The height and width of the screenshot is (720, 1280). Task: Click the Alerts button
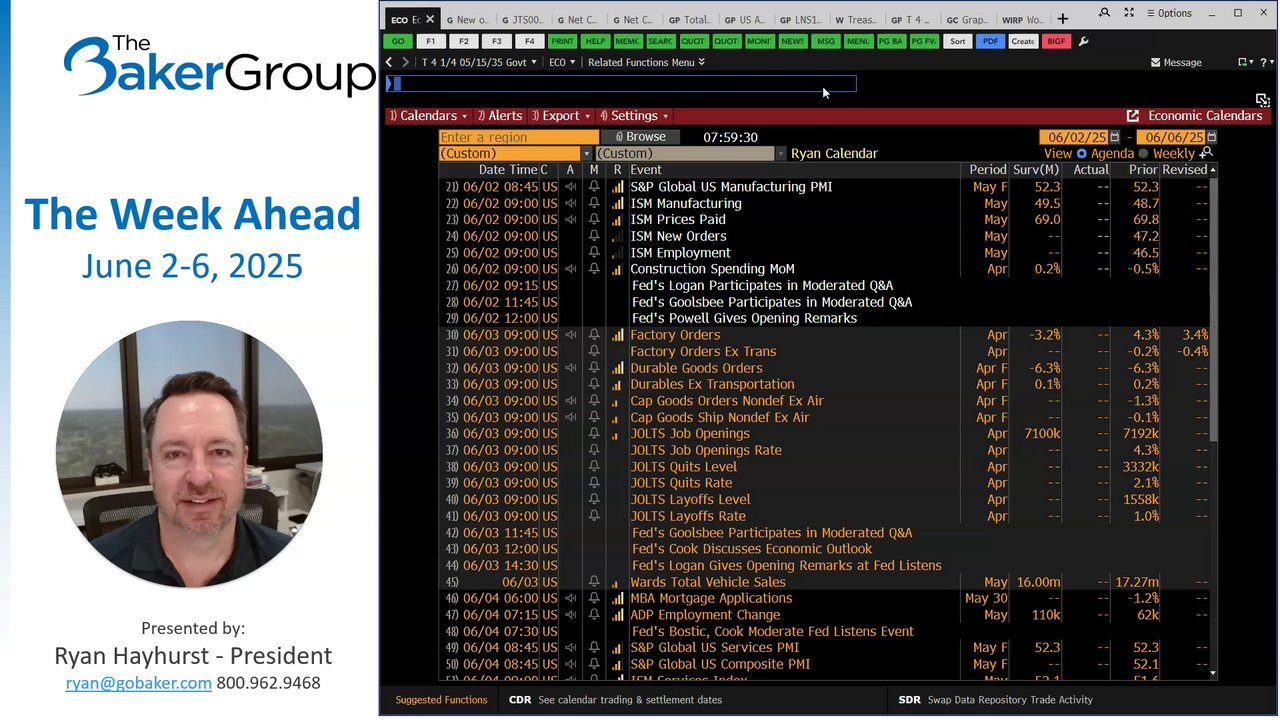pos(500,116)
